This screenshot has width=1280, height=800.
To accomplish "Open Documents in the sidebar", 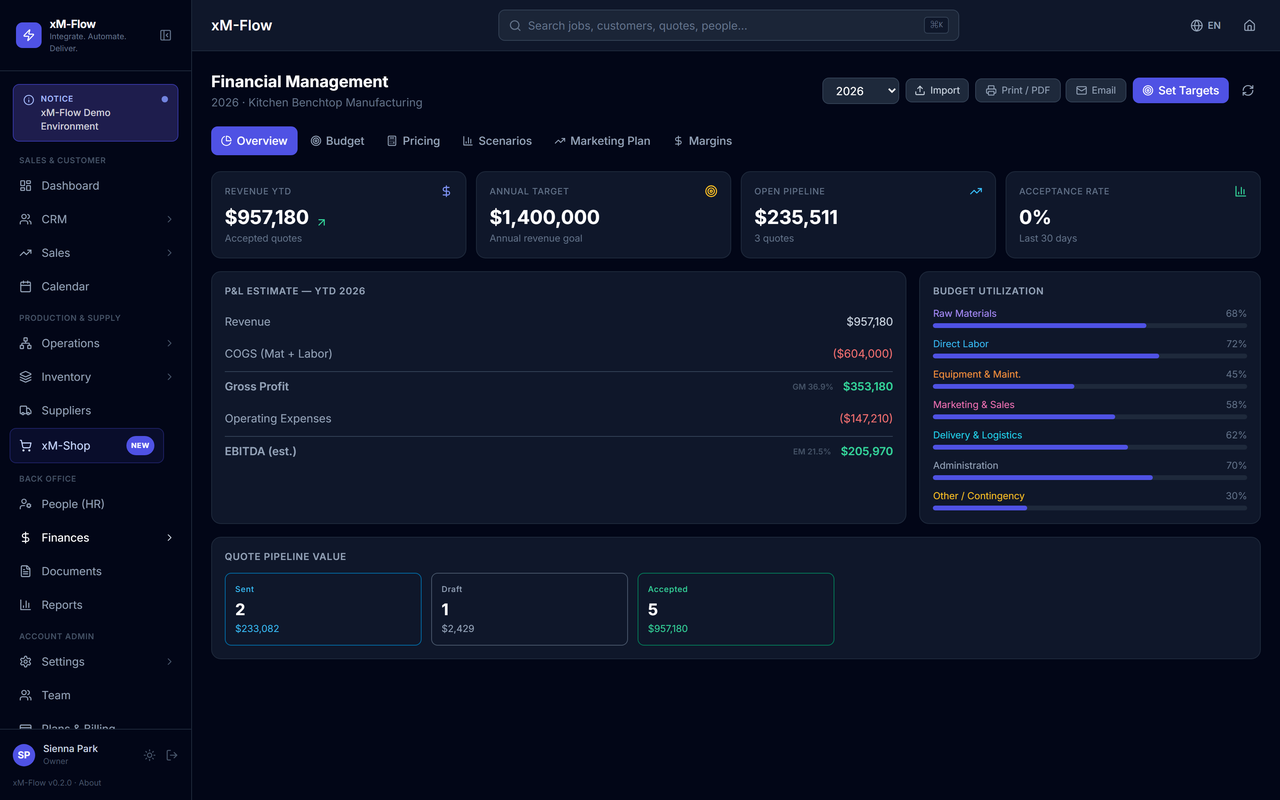I will pos(96,572).
